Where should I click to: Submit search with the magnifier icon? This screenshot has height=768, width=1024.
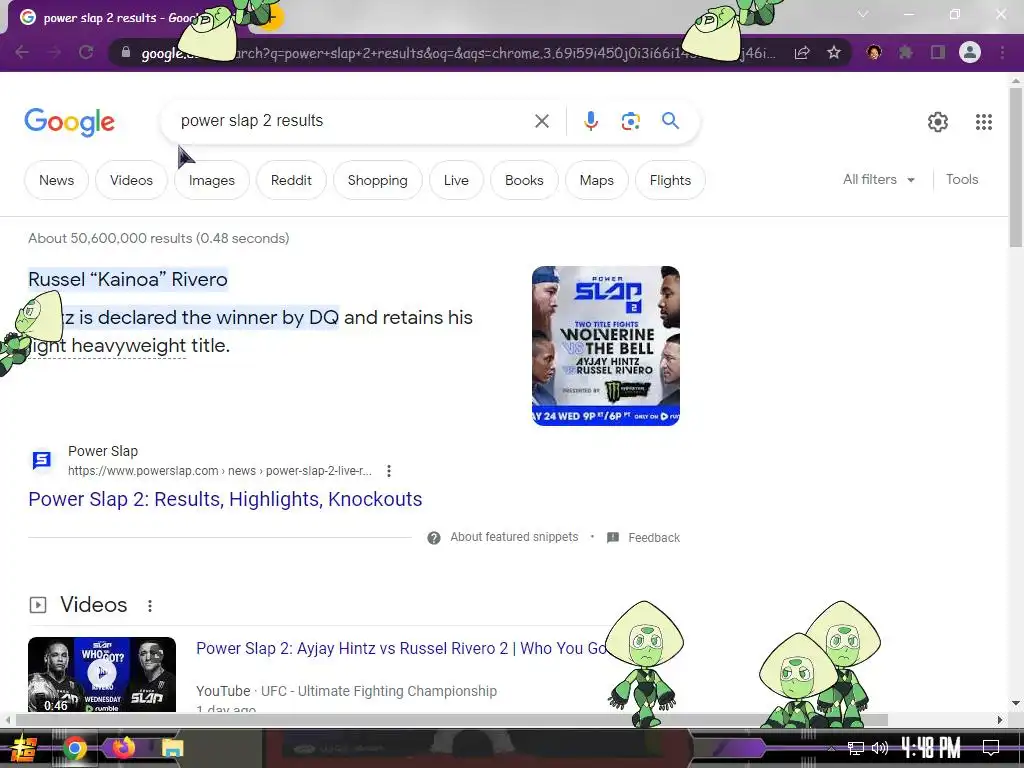tap(670, 121)
